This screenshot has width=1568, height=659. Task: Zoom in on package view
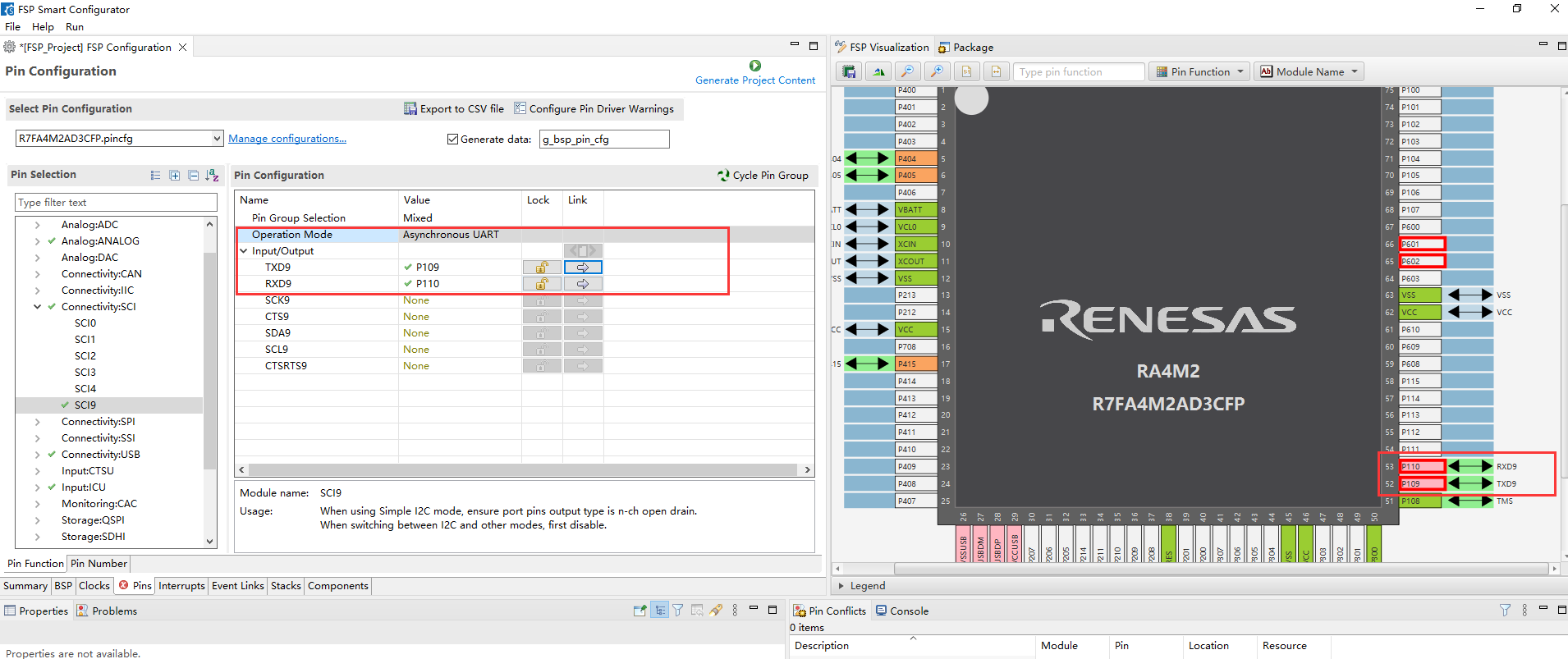click(937, 71)
